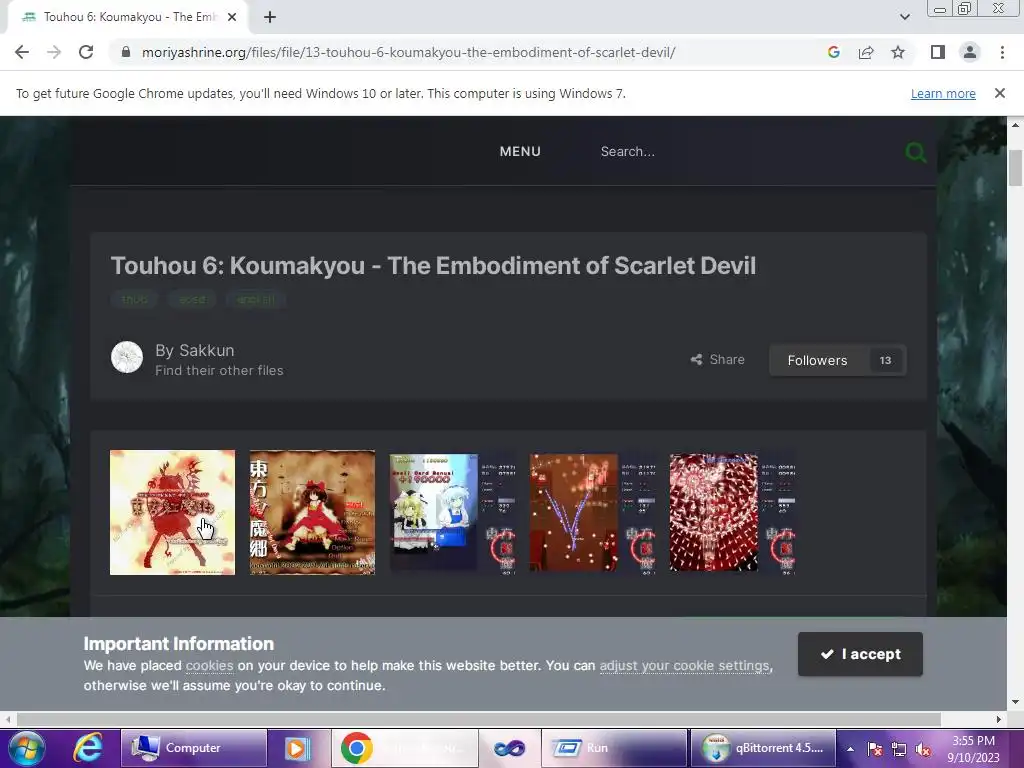The image size is (1024, 768).
Task: Open the site MENU
Action: pos(520,152)
